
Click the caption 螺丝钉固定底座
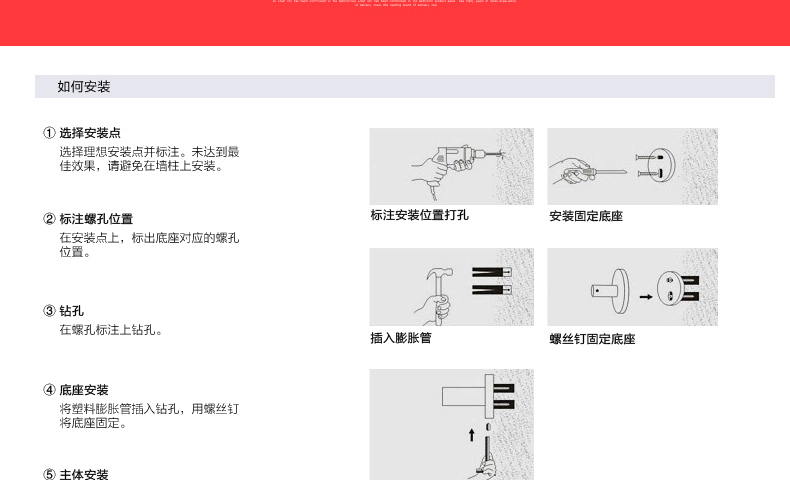tap(592, 339)
